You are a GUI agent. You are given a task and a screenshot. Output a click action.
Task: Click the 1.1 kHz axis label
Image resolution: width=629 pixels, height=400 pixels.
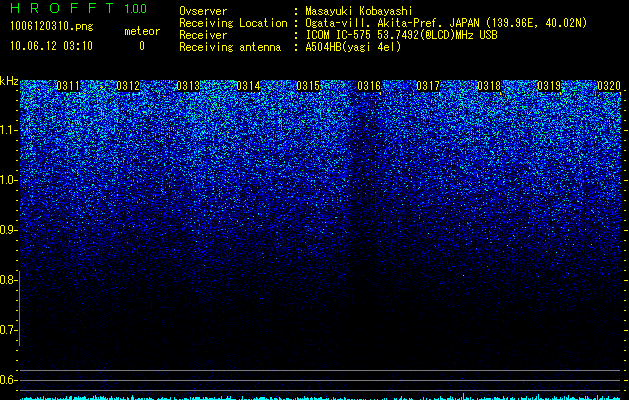click(x=7, y=130)
